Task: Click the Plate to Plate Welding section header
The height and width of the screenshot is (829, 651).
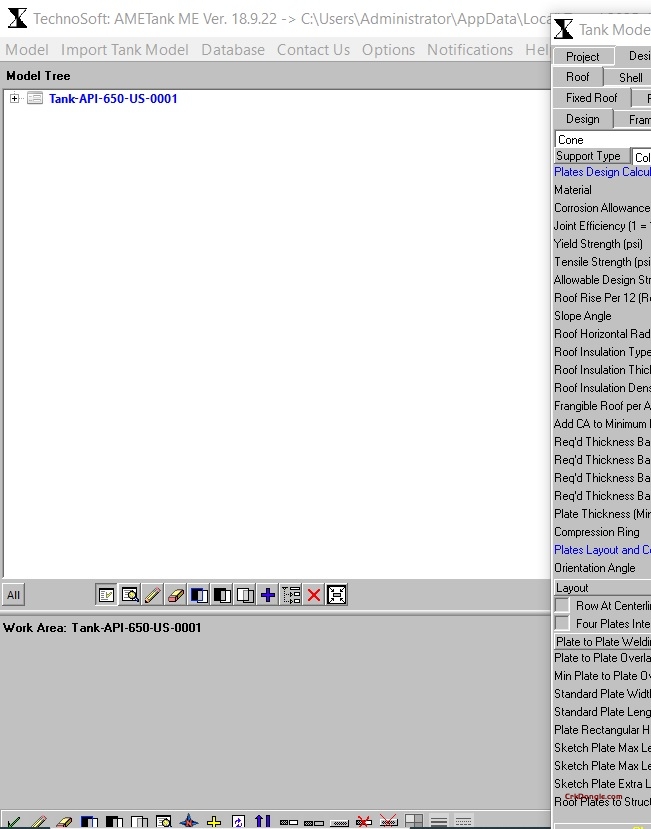Action: point(602,641)
